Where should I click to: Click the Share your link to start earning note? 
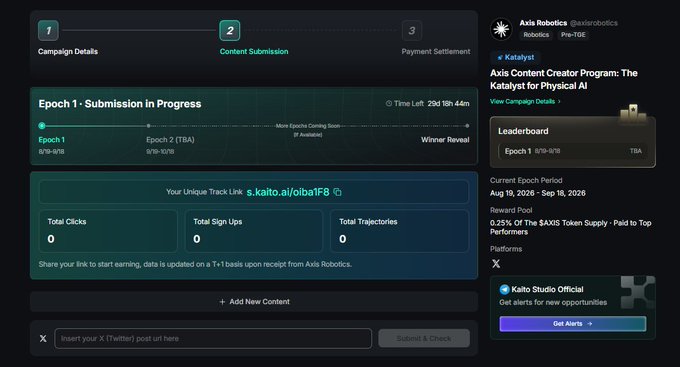point(195,264)
